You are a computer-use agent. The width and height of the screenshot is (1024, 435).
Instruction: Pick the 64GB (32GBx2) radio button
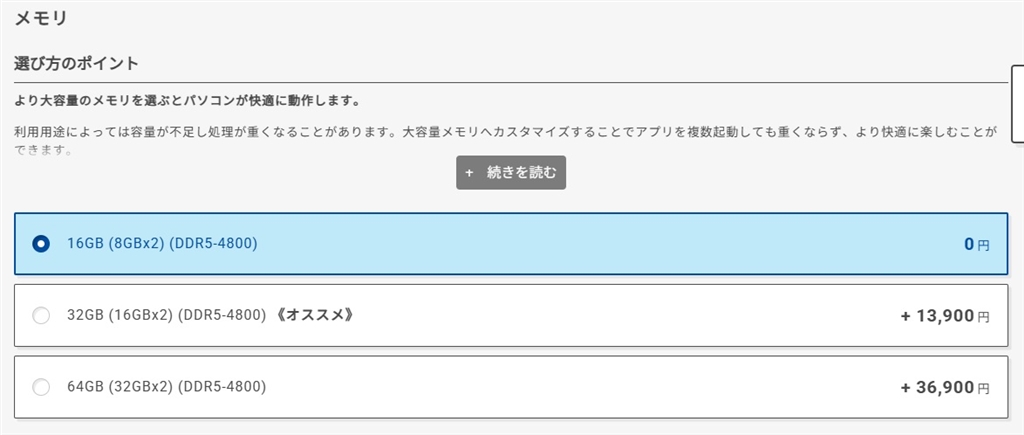click(x=41, y=387)
